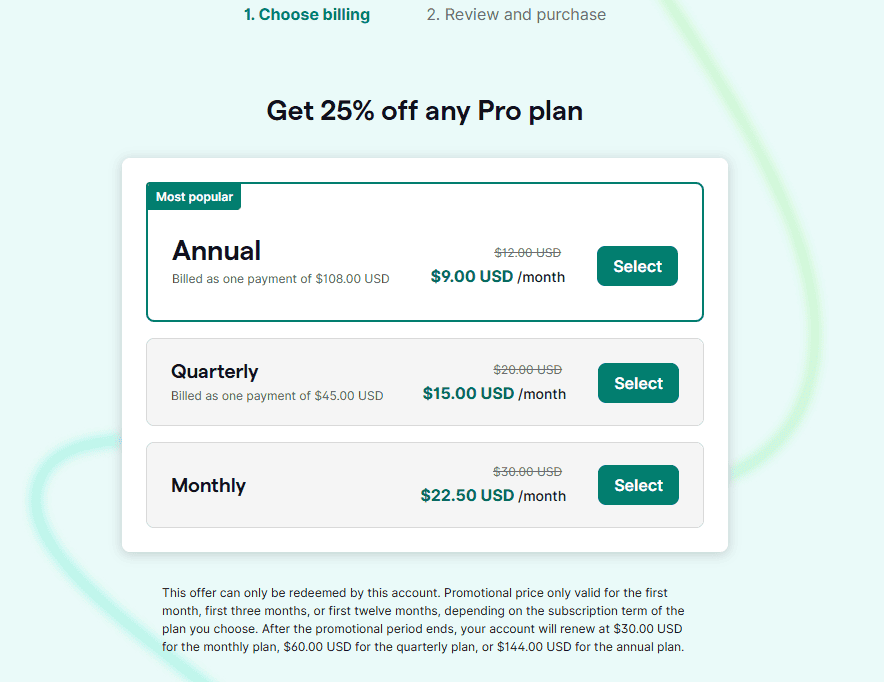Image resolution: width=884 pixels, height=682 pixels.
Task: Open the 'Review and purchase' step
Action: (x=516, y=14)
